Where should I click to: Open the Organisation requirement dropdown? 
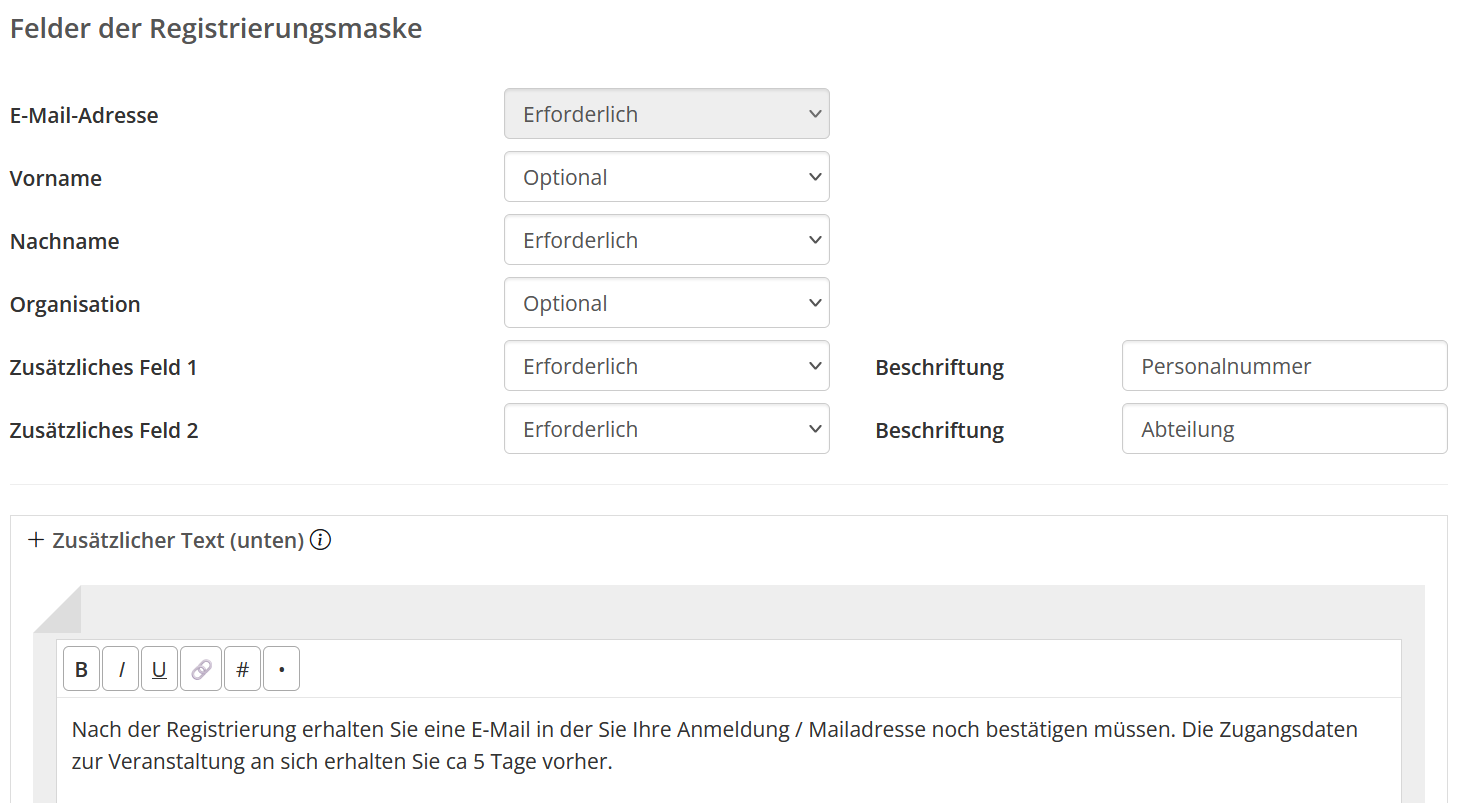[x=666, y=303]
